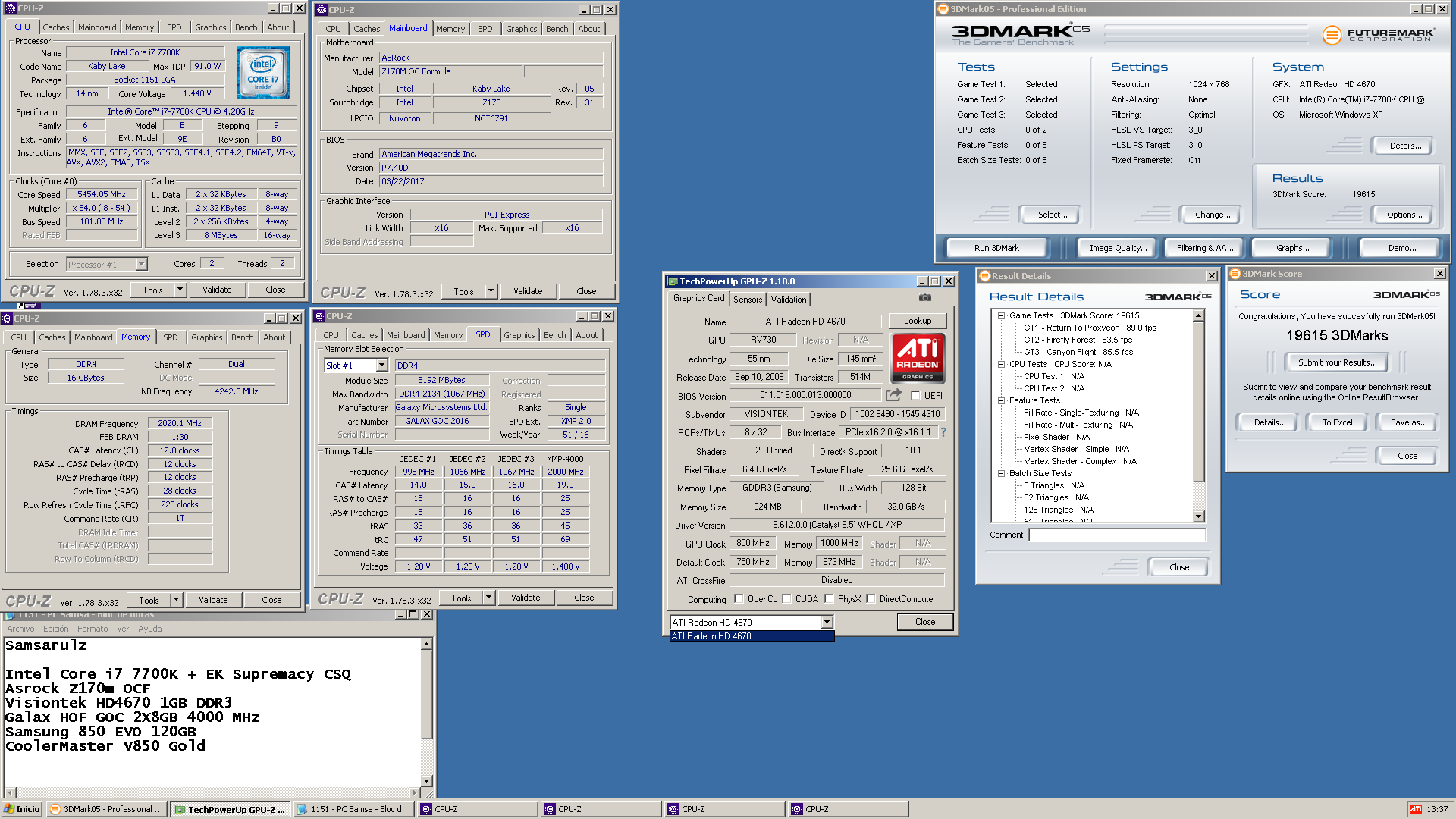Click Validate in the CPU-Z Memory window
The width and height of the screenshot is (1456, 819).
point(213,600)
